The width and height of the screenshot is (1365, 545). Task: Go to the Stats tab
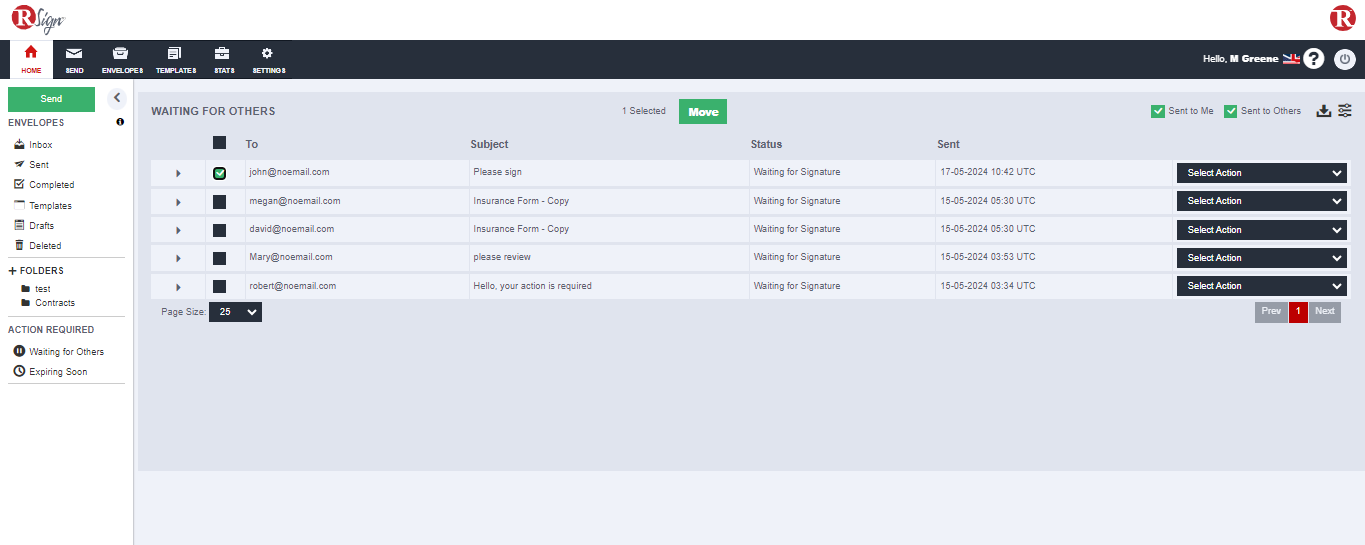223,60
